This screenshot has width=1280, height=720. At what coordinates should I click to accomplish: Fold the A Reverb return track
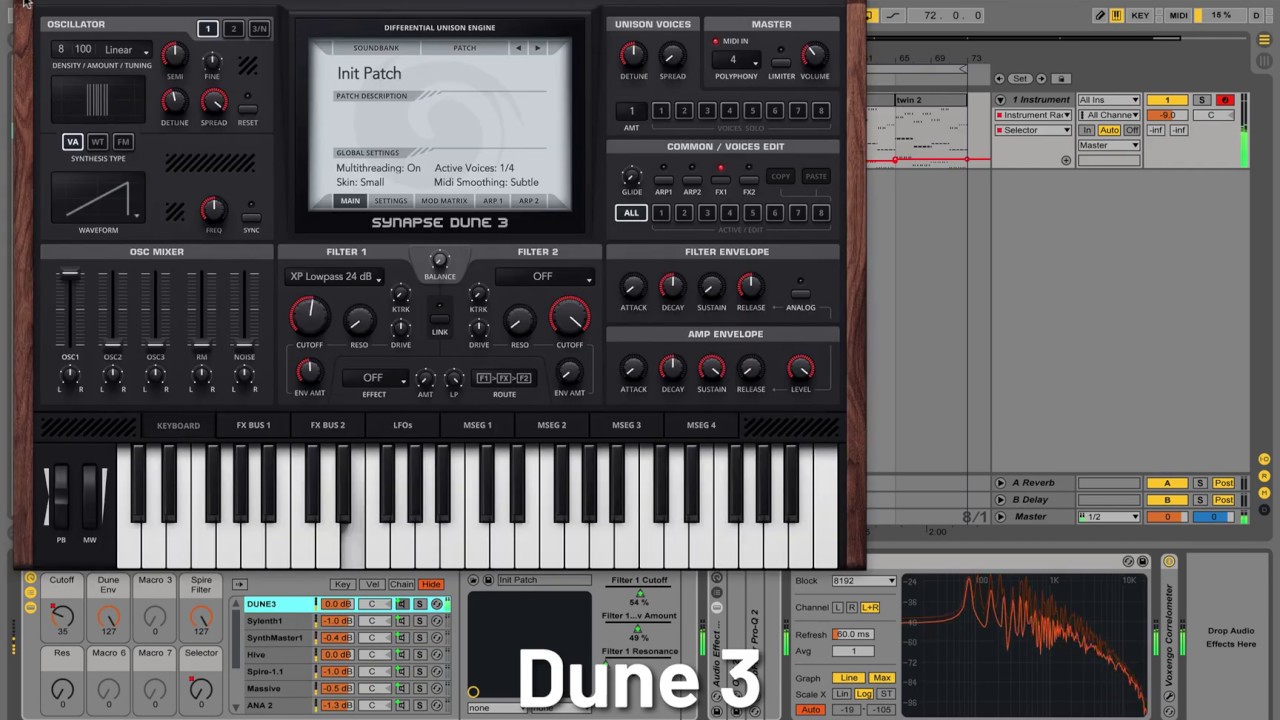(x=1000, y=483)
